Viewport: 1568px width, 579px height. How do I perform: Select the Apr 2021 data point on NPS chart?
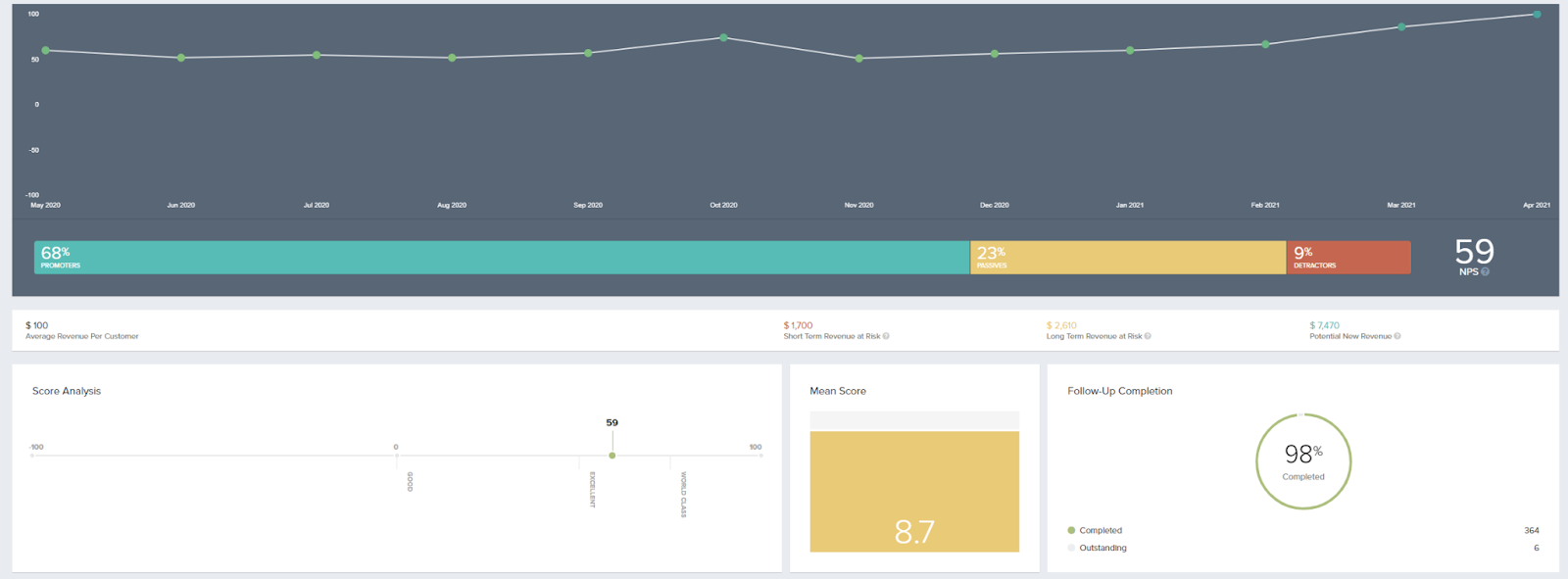pos(1537,15)
